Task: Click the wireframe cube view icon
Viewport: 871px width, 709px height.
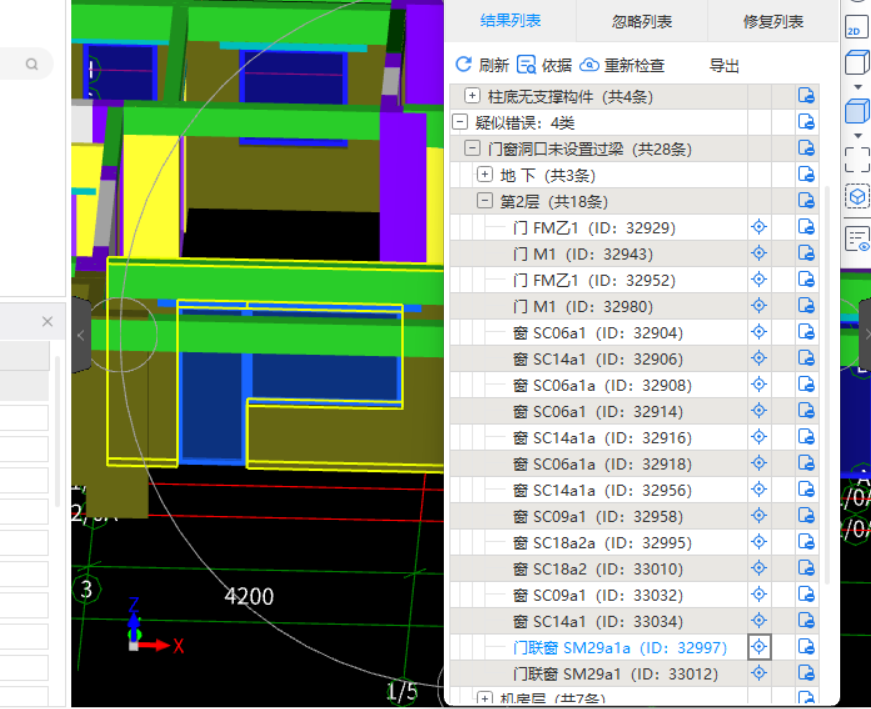Action: click(x=857, y=62)
